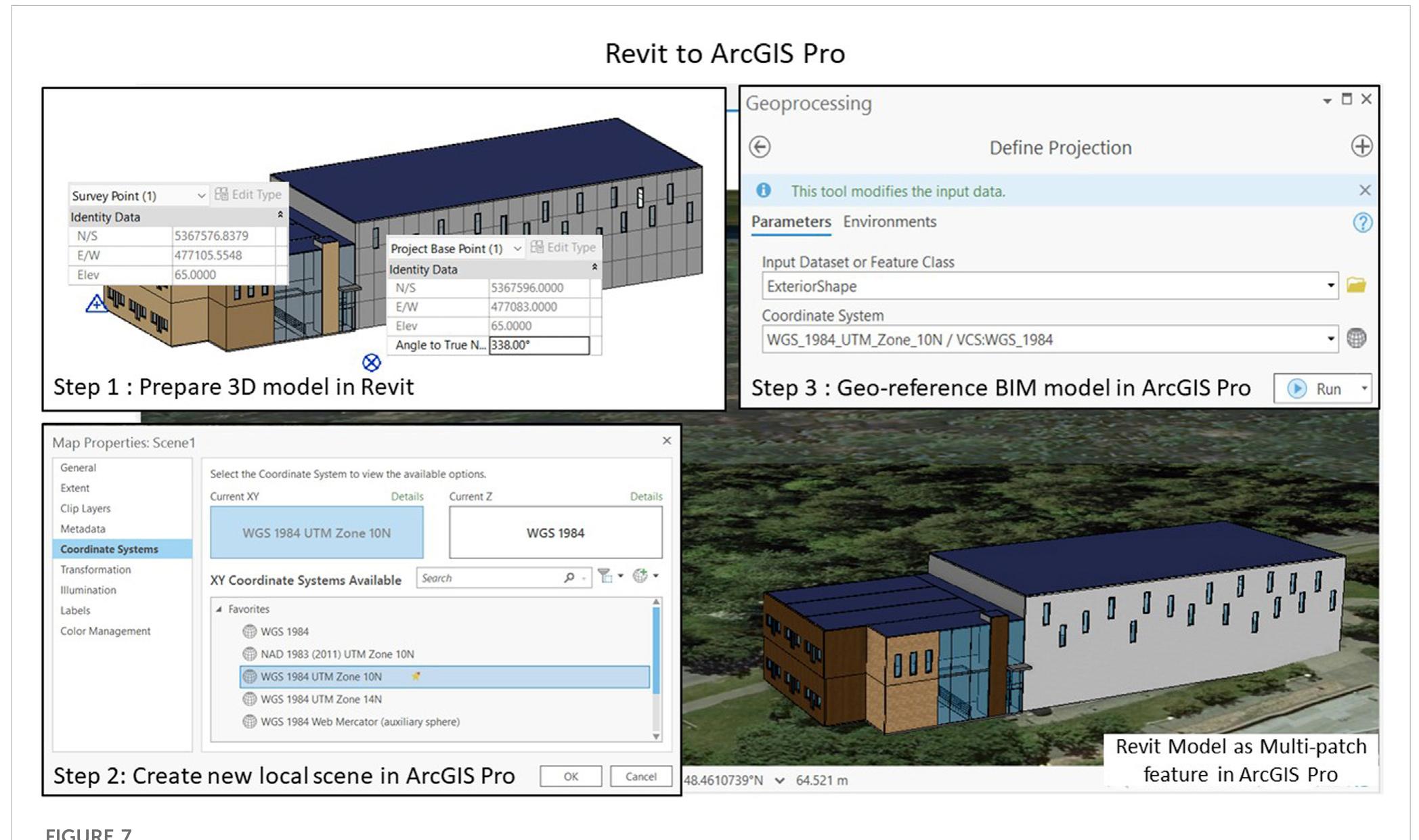Open the Survey Point selector dropdown
The image size is (1419, 840).
click(202, 195)
